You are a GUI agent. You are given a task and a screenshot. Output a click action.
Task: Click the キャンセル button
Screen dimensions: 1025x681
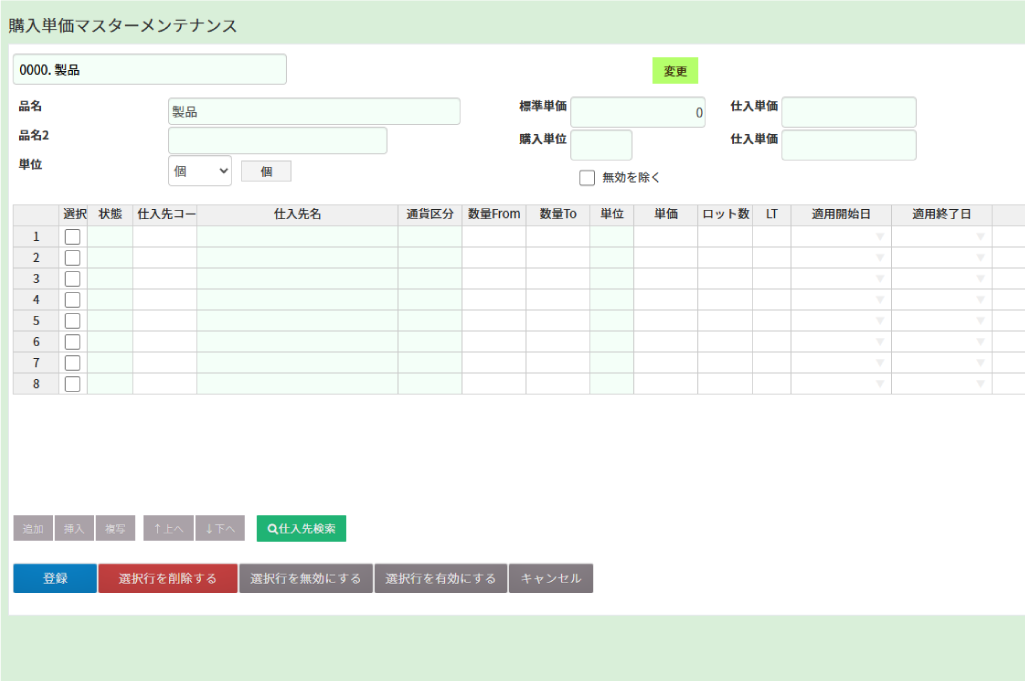point(551,578)
